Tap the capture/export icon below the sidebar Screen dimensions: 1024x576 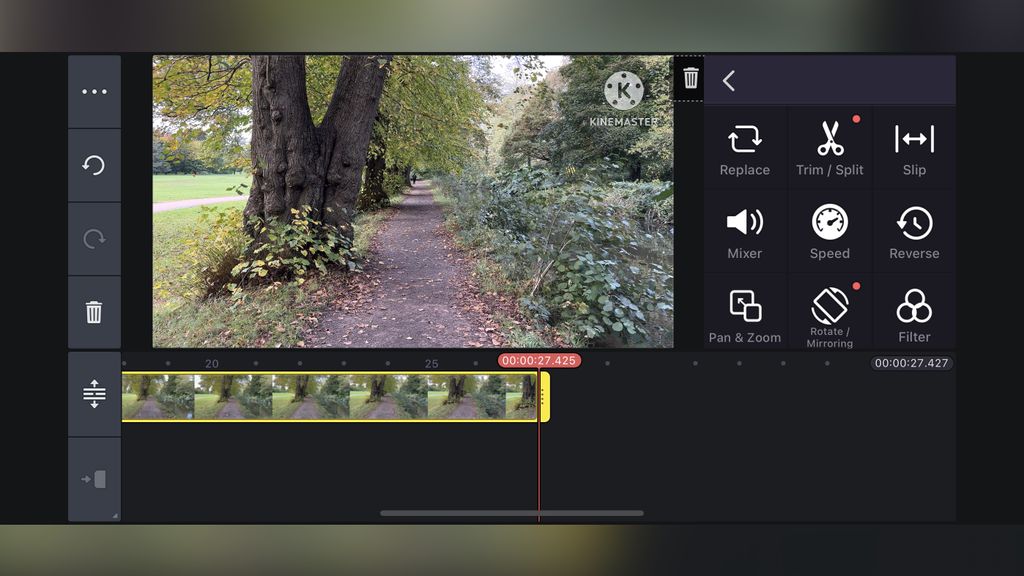(94, 478)
